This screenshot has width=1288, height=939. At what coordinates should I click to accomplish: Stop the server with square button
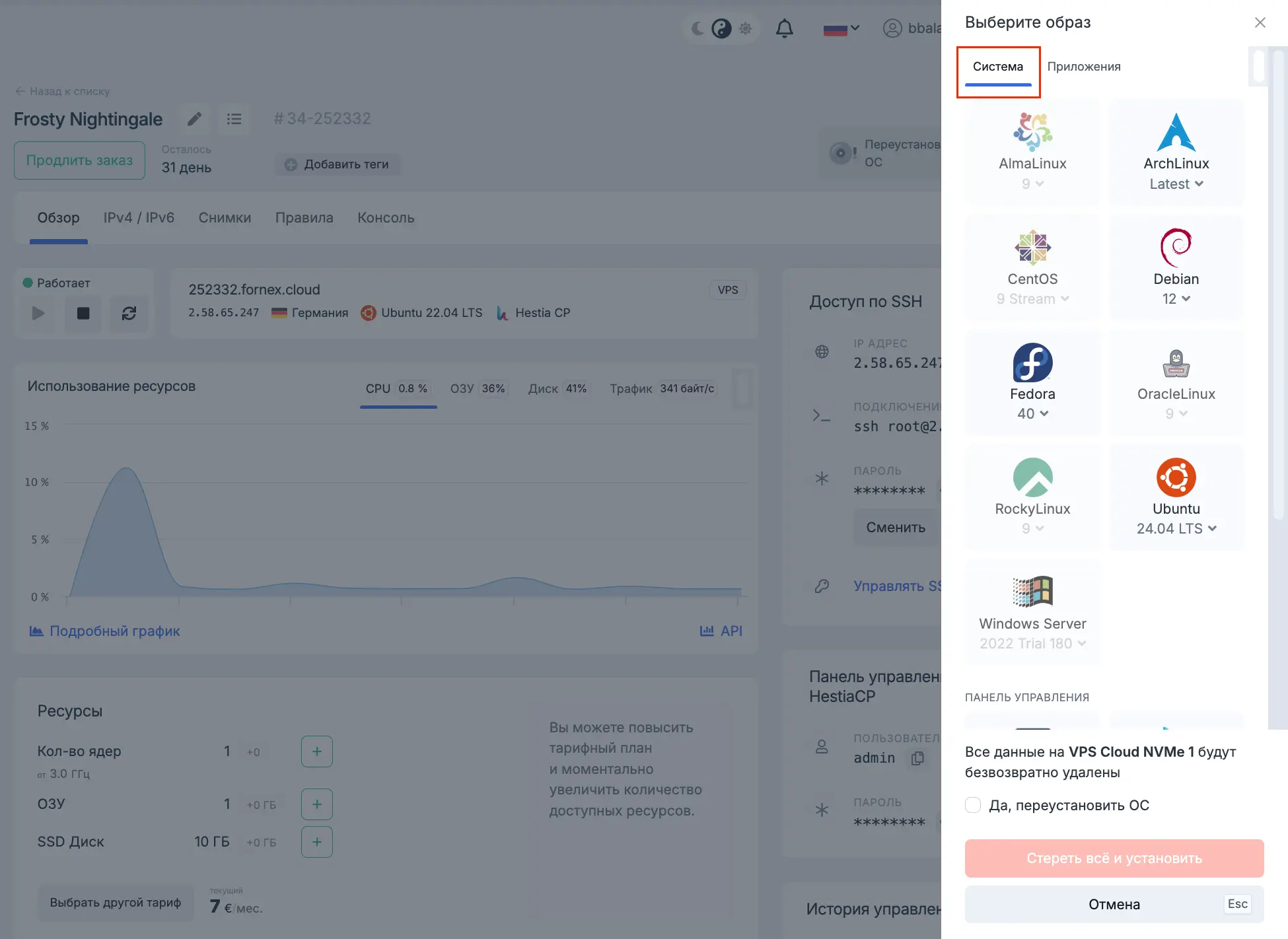(x=83, y=313)
